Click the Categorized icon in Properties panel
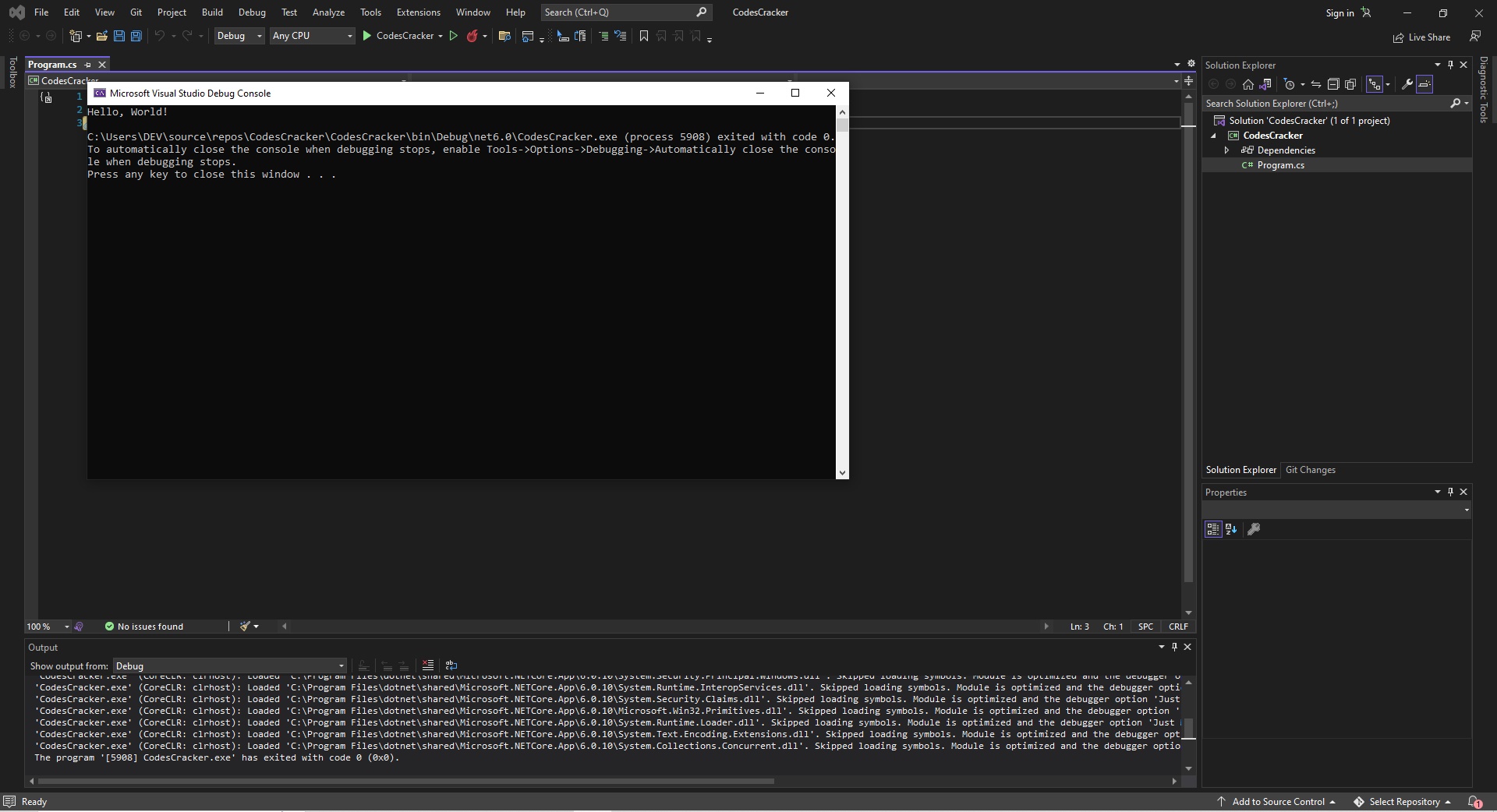 (x=1213, y=529)
